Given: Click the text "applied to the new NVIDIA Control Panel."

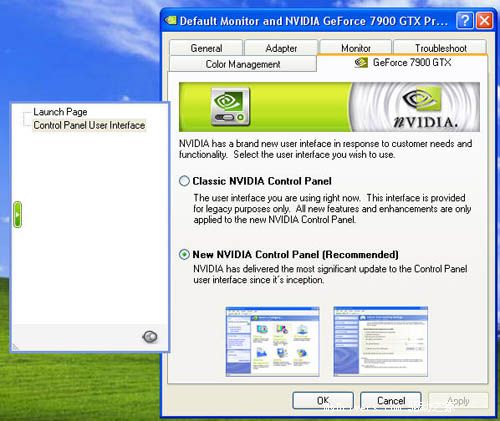Looking at the screenshot, I should coord(275,220).
